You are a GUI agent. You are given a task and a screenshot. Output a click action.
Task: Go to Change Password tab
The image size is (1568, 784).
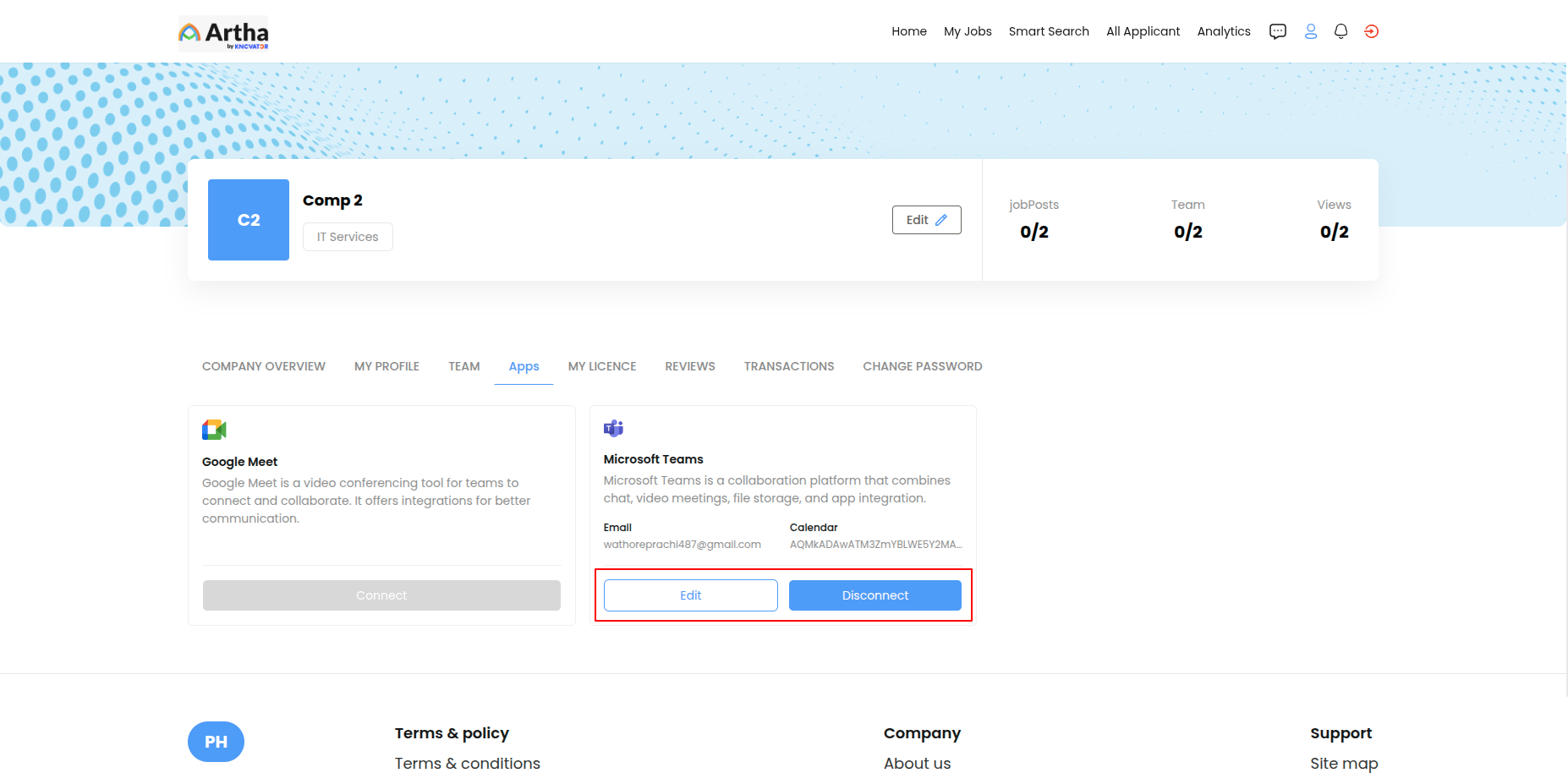922,366
